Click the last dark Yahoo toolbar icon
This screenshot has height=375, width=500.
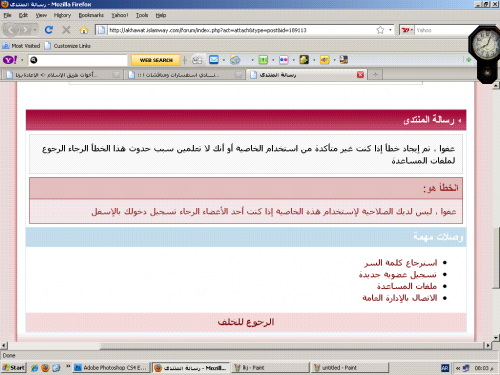(344, 60)
